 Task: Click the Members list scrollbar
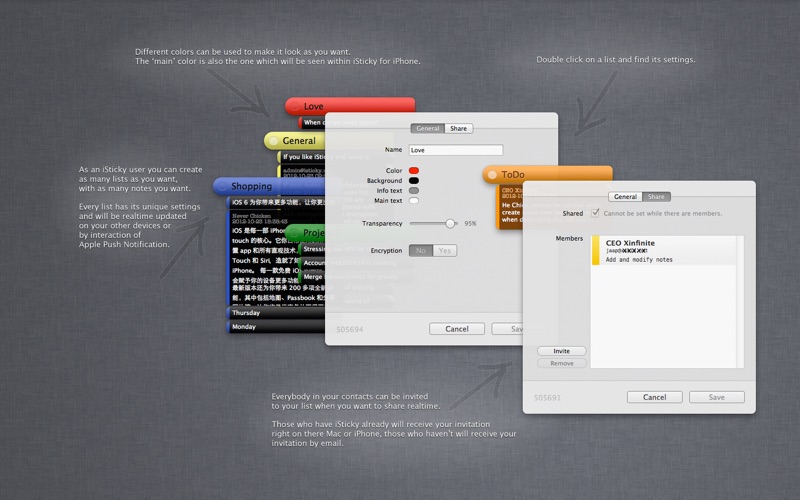[740, 302]
